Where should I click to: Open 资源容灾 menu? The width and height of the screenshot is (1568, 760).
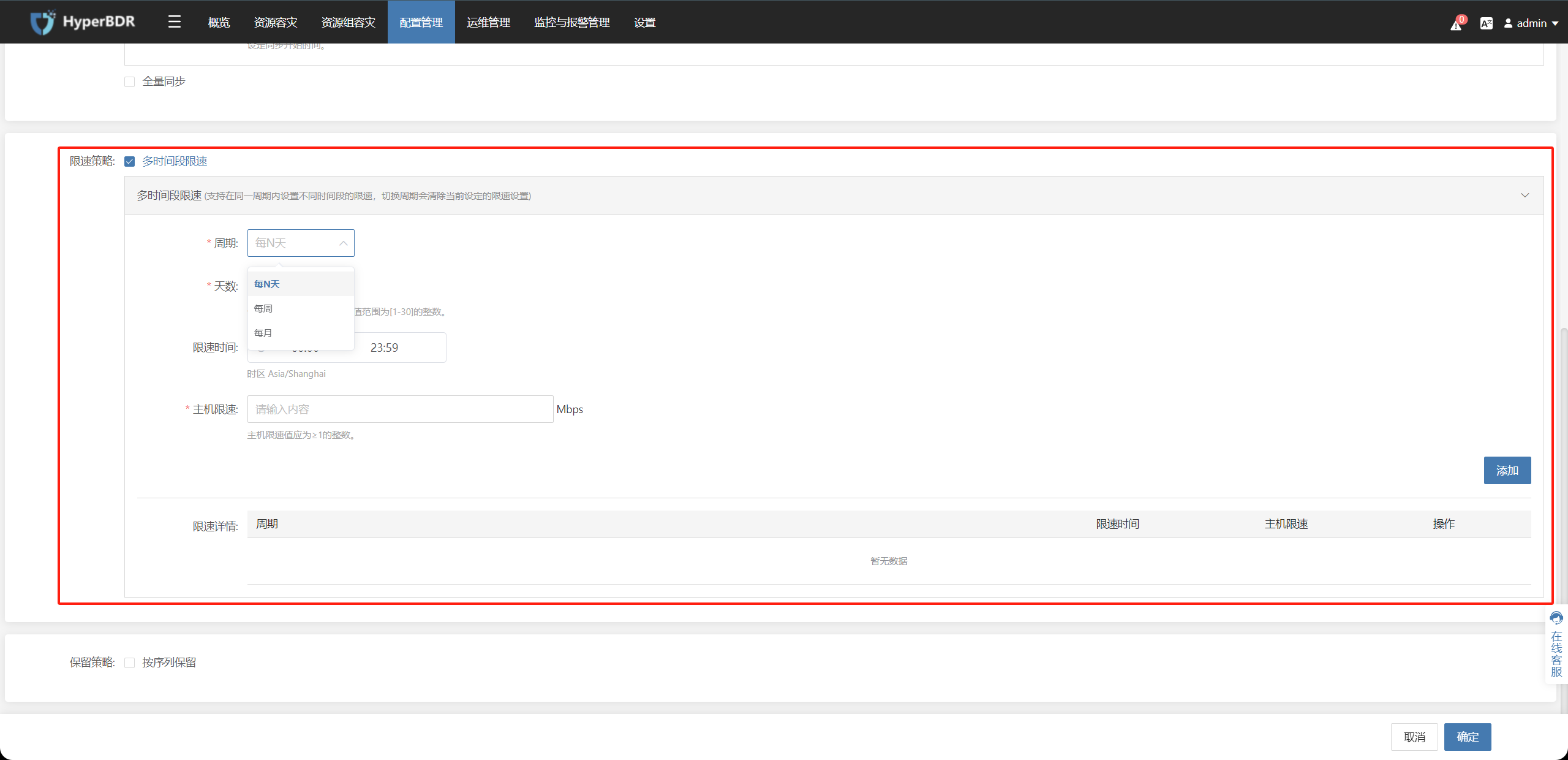[276, 22]
